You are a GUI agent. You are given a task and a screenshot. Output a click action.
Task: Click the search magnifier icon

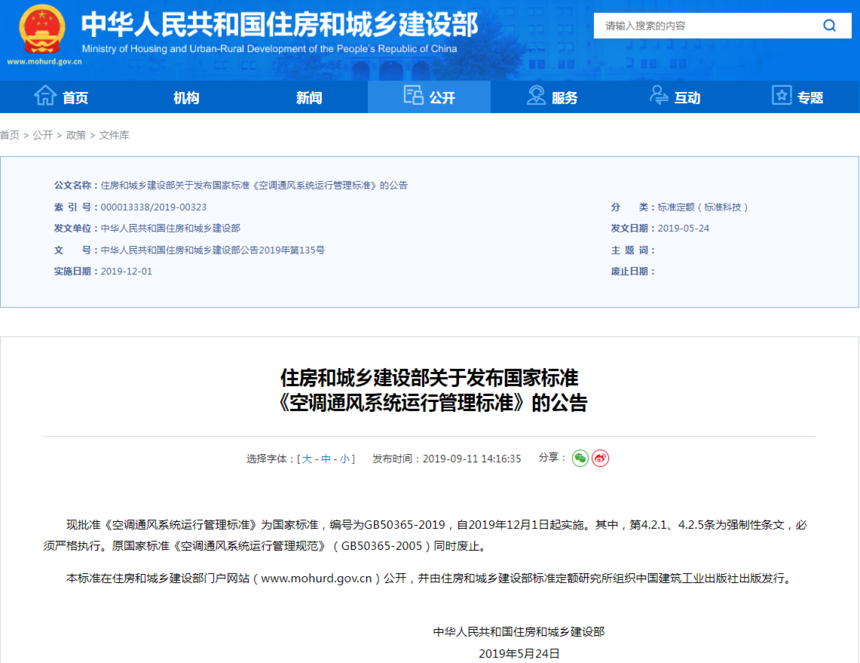pos(829,25)
